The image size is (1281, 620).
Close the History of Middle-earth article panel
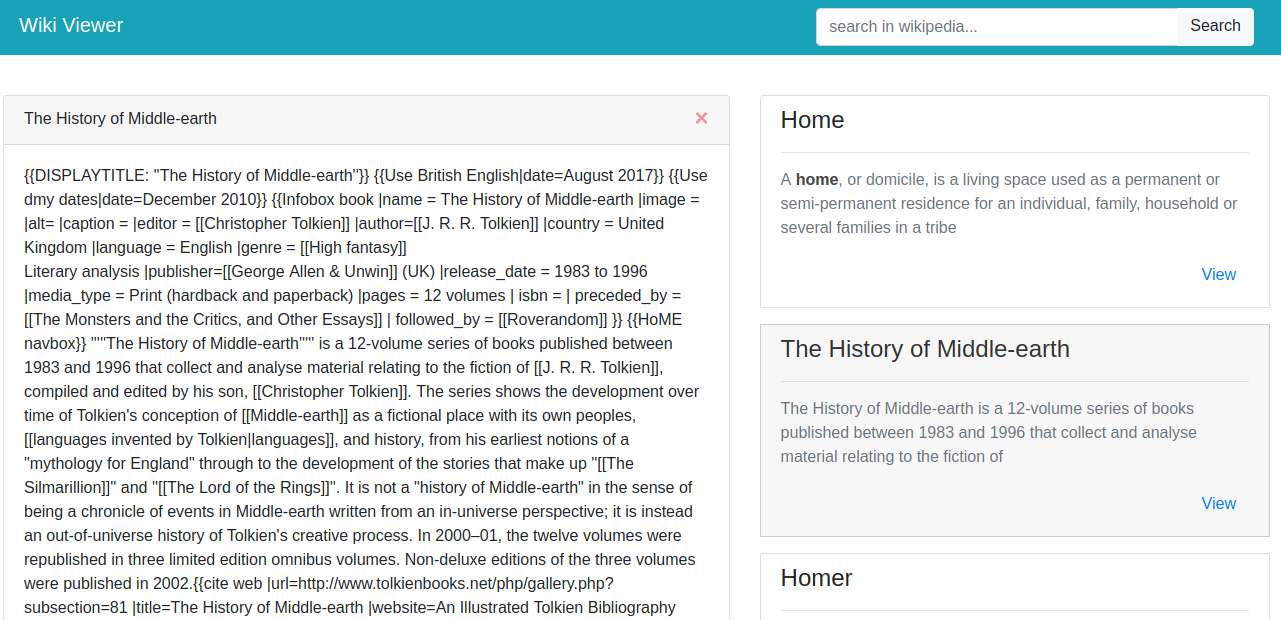click(701, 118)
